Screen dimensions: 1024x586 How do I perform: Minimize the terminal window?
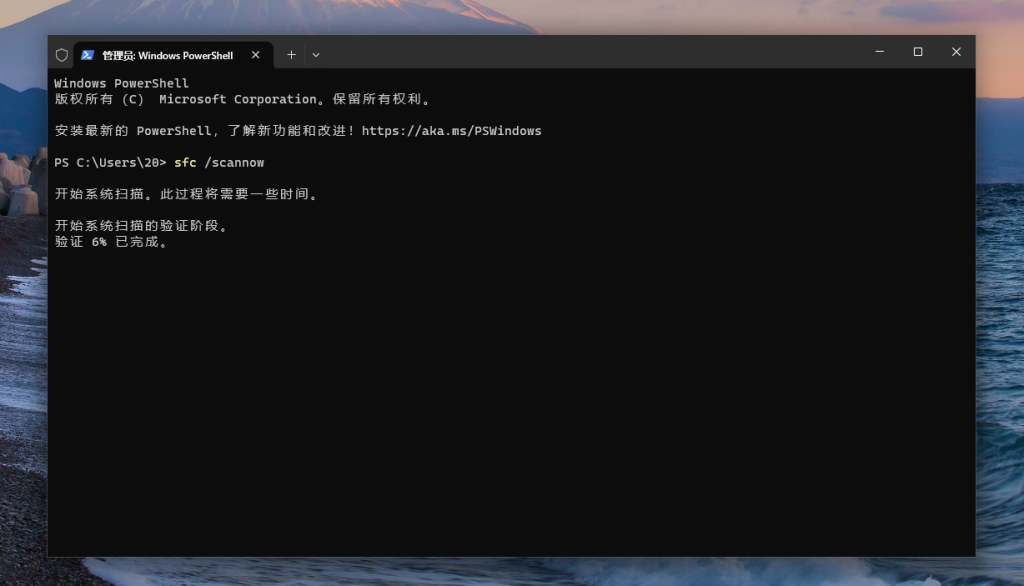[880, 52]
